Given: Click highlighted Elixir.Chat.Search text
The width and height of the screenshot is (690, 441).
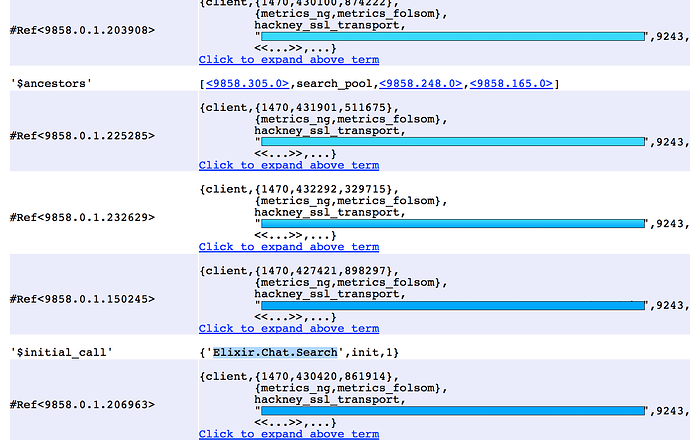Looking at the screenshot, I should (275, 353).
